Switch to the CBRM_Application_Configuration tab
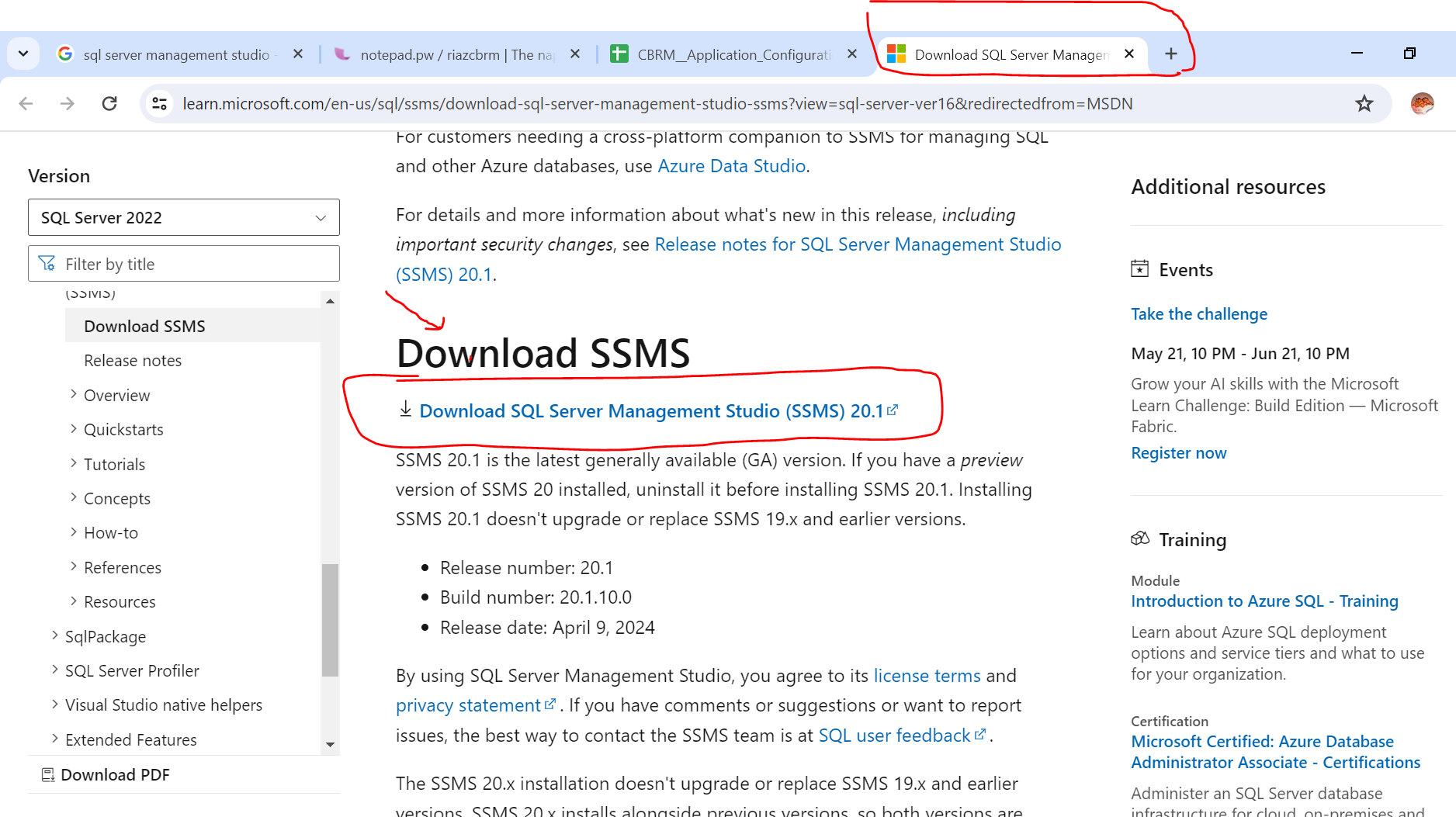 click(733, 54)
